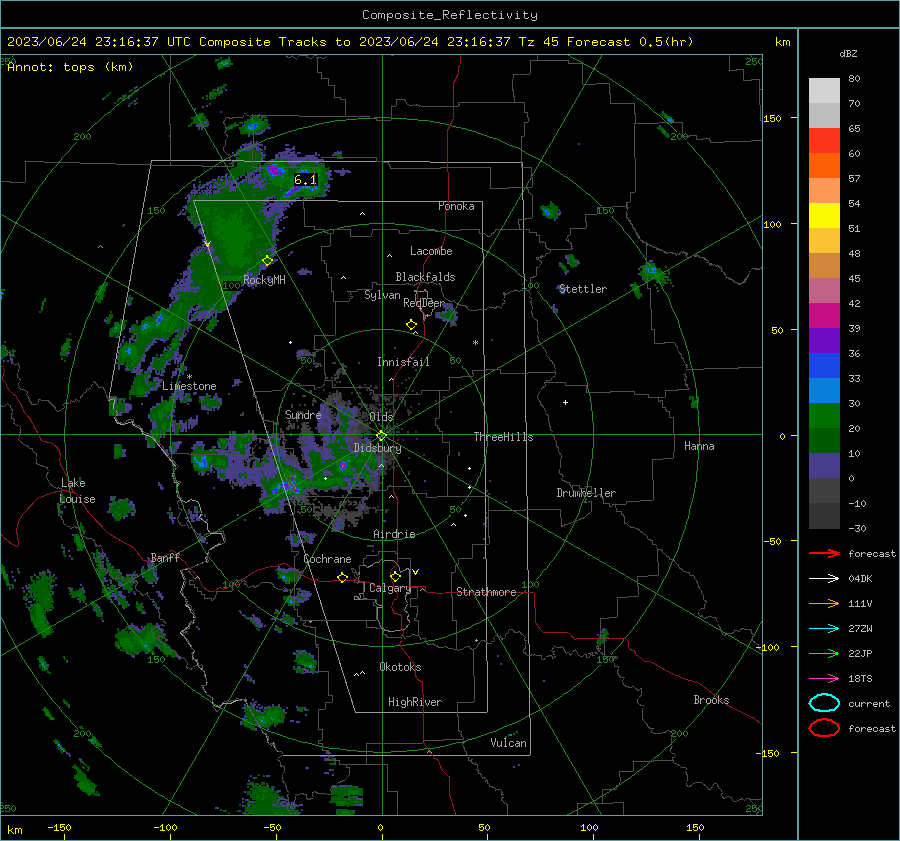Click the red forecast ellipse in legend
The height and width of the screenshot is (841, 900).
click(x=824, y=728)
